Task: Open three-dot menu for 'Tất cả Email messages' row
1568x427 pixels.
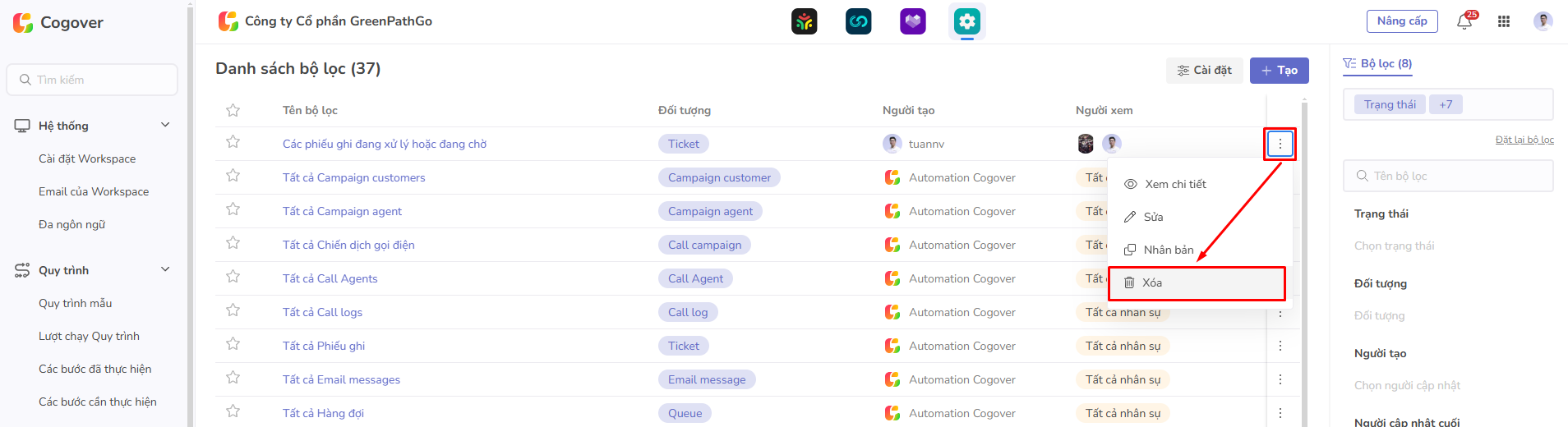Action: tap(1280, 379)
